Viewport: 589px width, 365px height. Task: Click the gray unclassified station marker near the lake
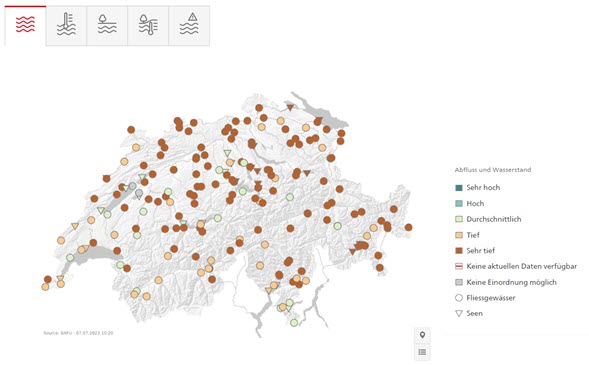click(x=133, y=186)
